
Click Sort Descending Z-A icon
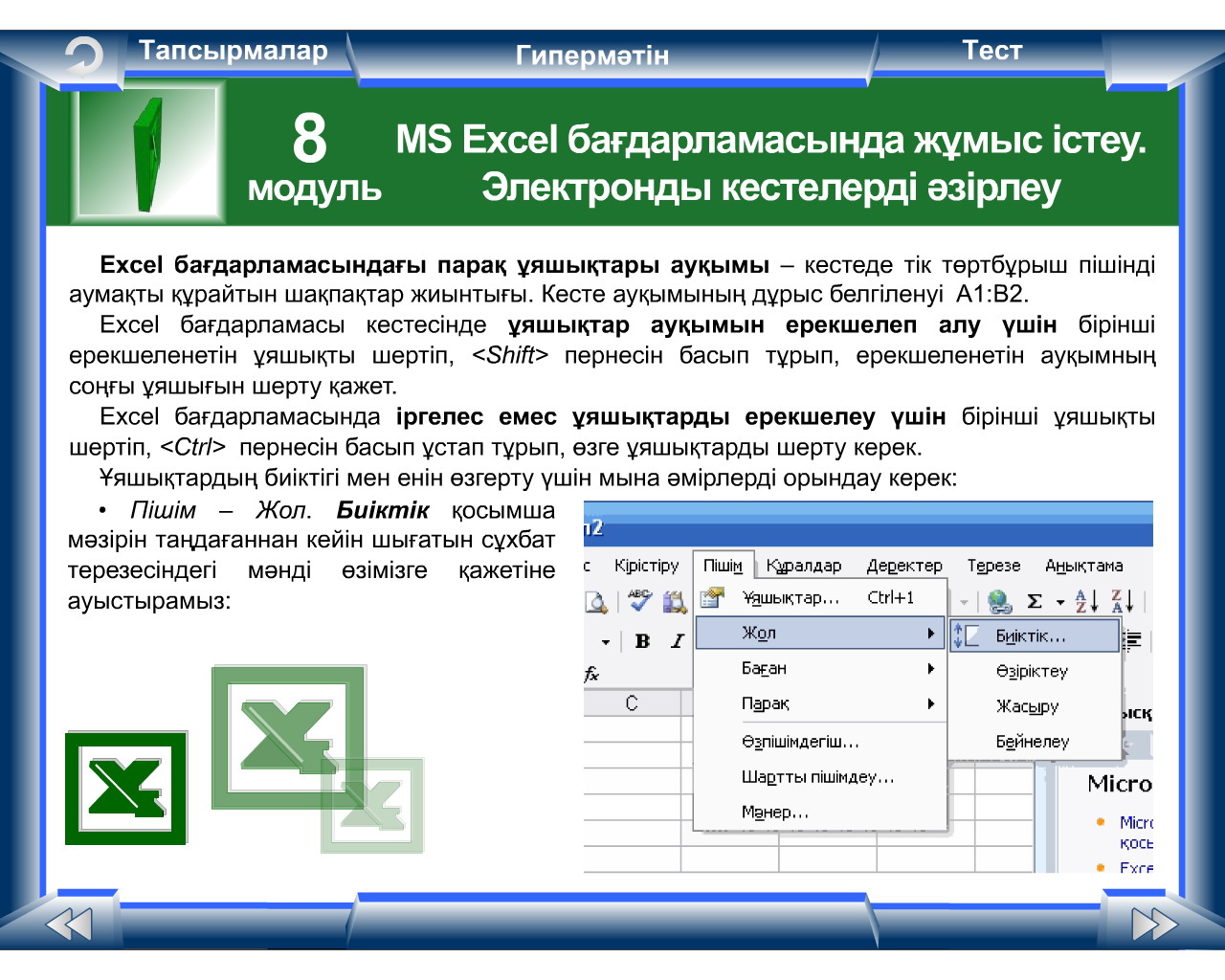coord(1122,601)
